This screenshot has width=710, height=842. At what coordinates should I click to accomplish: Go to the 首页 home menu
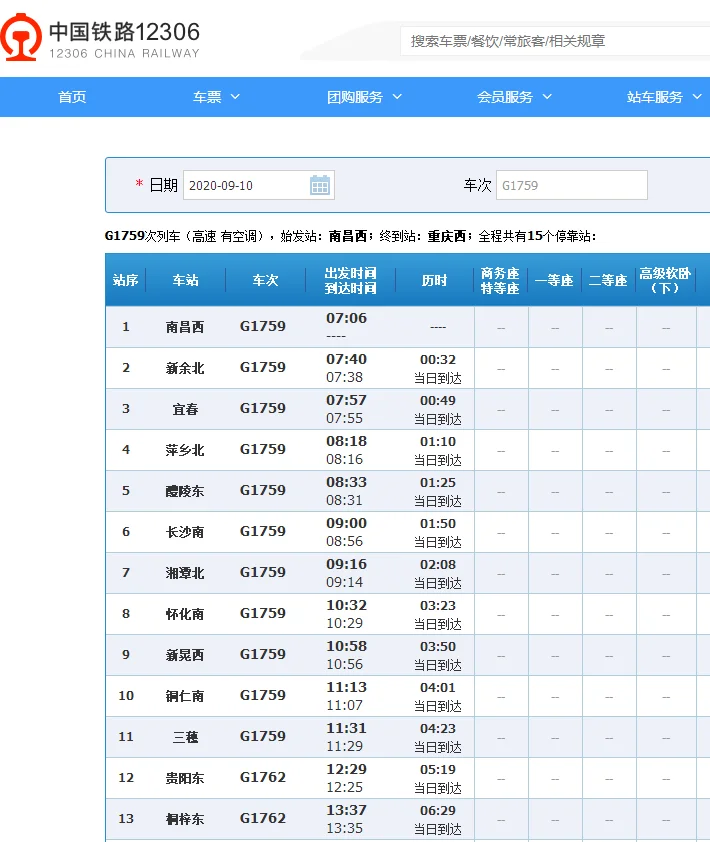click(72, 97)
